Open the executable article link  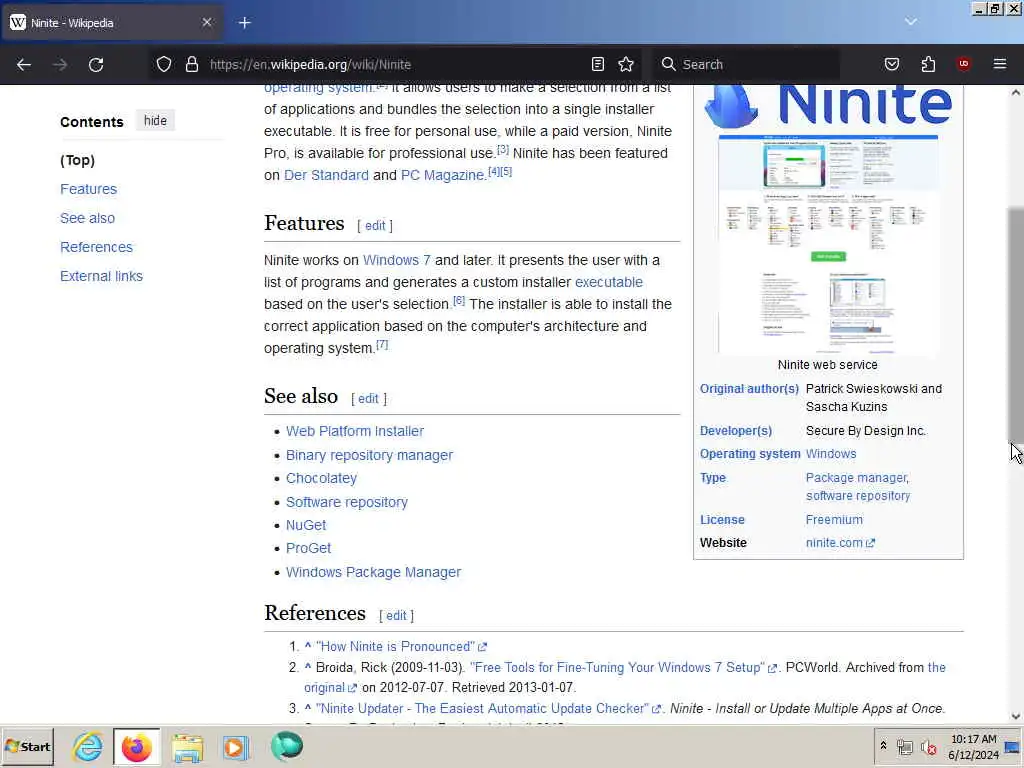point(609,282)
